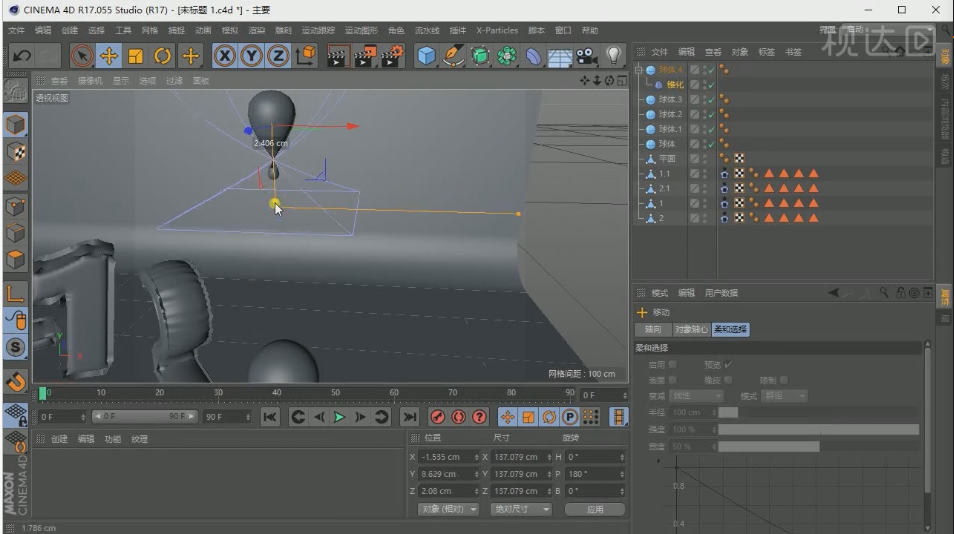Open the object manager 标签 menu
The image size is (954, 534).
tap(767, 52)
